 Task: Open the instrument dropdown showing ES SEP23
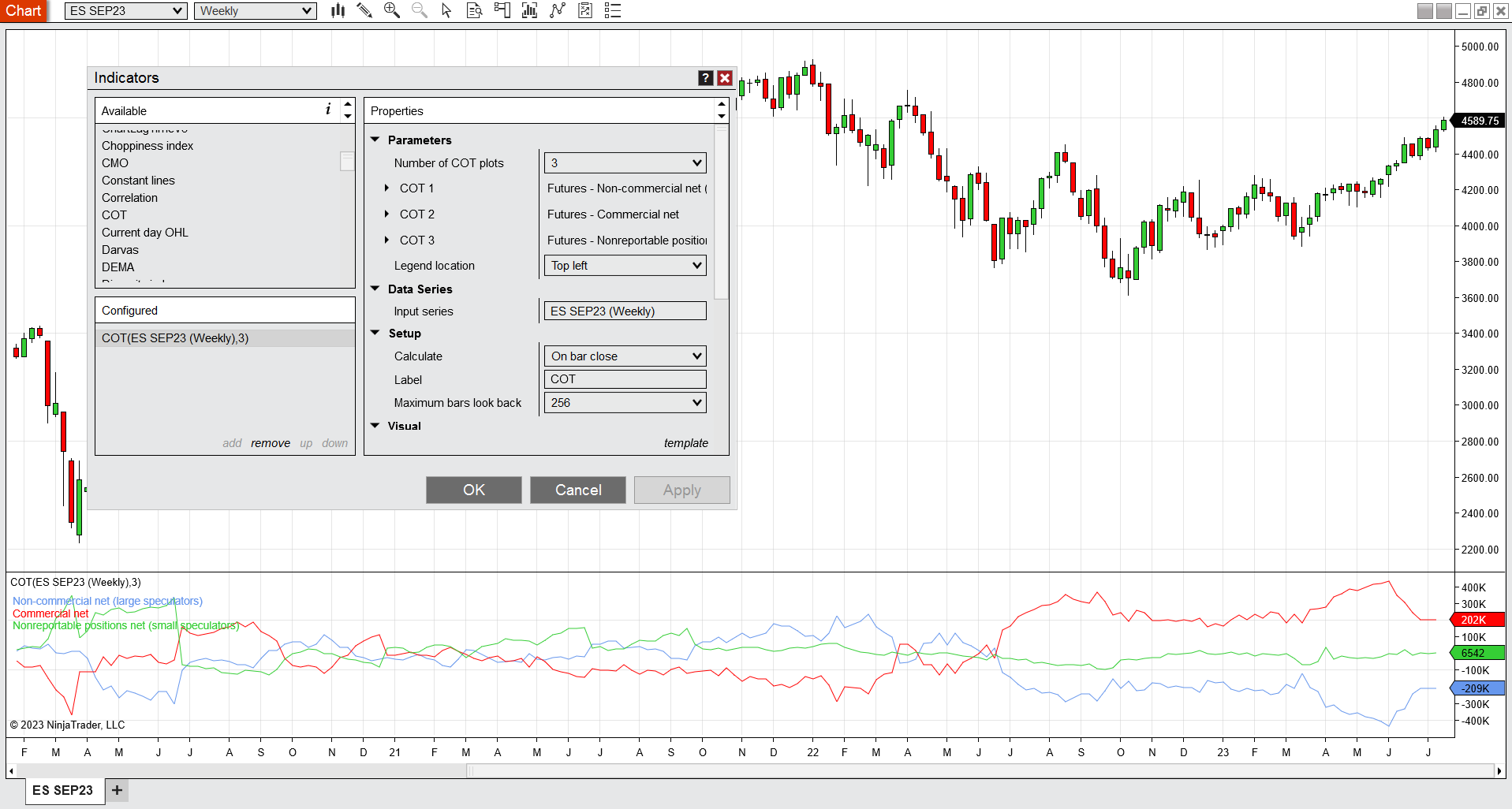(126, 10)
